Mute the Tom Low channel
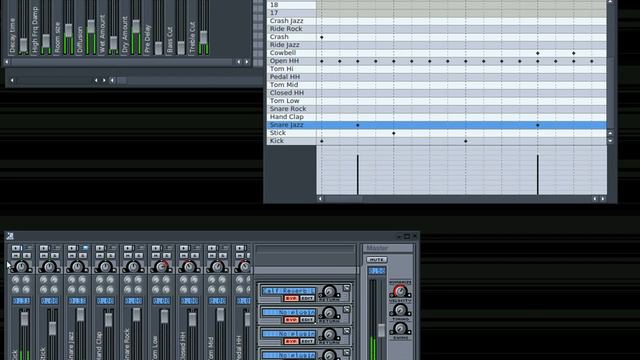Image resolution: width=640 pixels, height=360 pixels. coord(156,256)
